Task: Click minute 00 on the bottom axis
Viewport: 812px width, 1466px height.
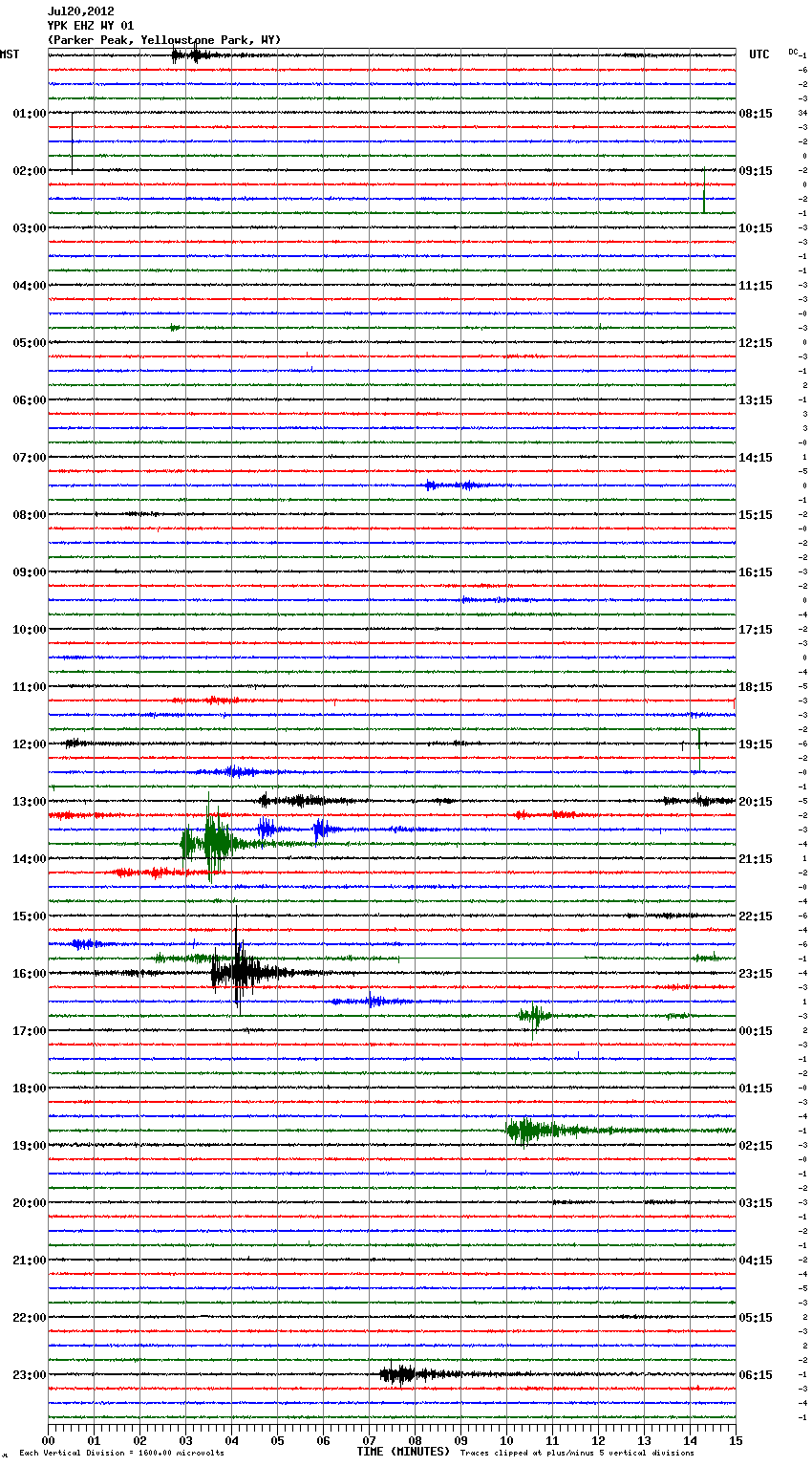Action: (48, 1440)
